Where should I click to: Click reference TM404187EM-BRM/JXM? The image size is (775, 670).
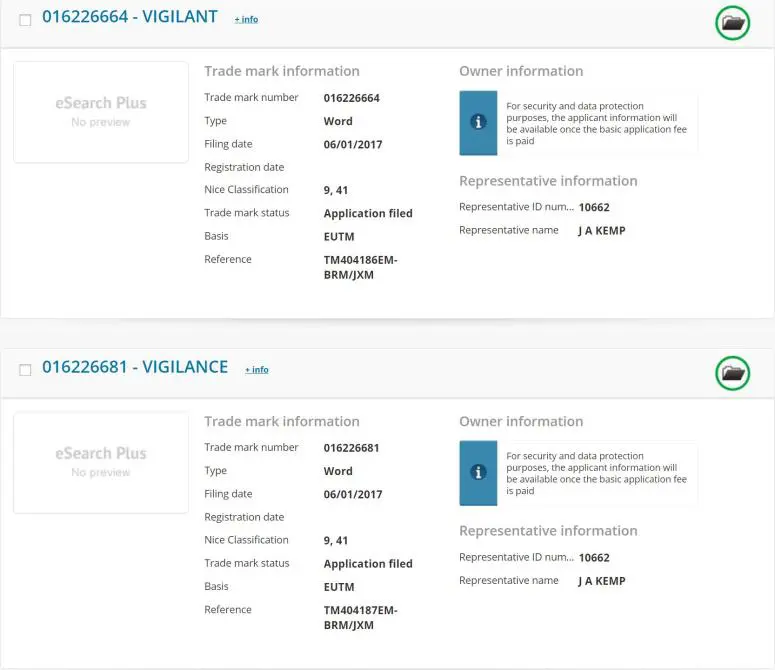pyautogui.click(x=360, y=617)
